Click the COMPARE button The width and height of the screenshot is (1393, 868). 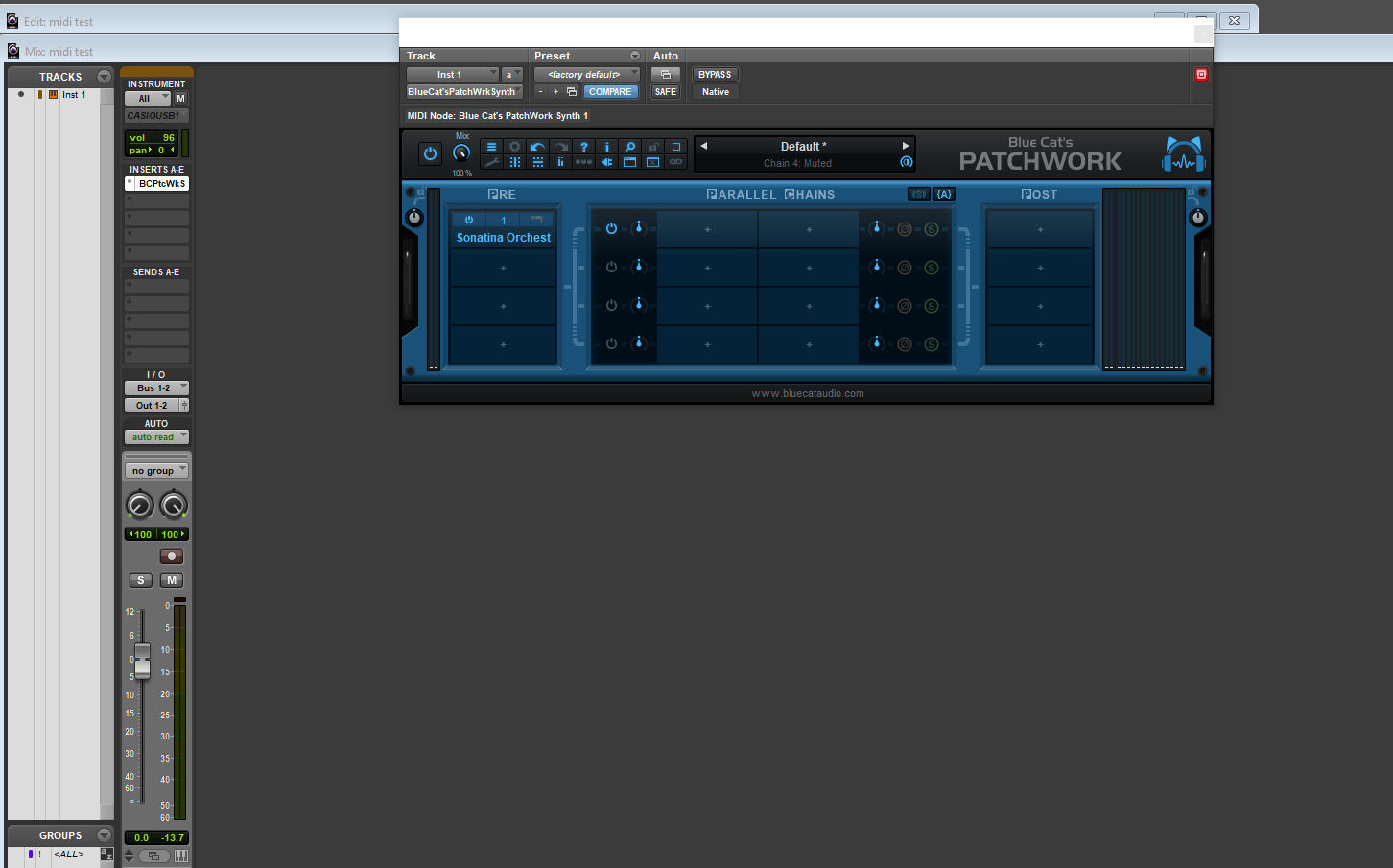pyautogui.click(x=610, y=92)
